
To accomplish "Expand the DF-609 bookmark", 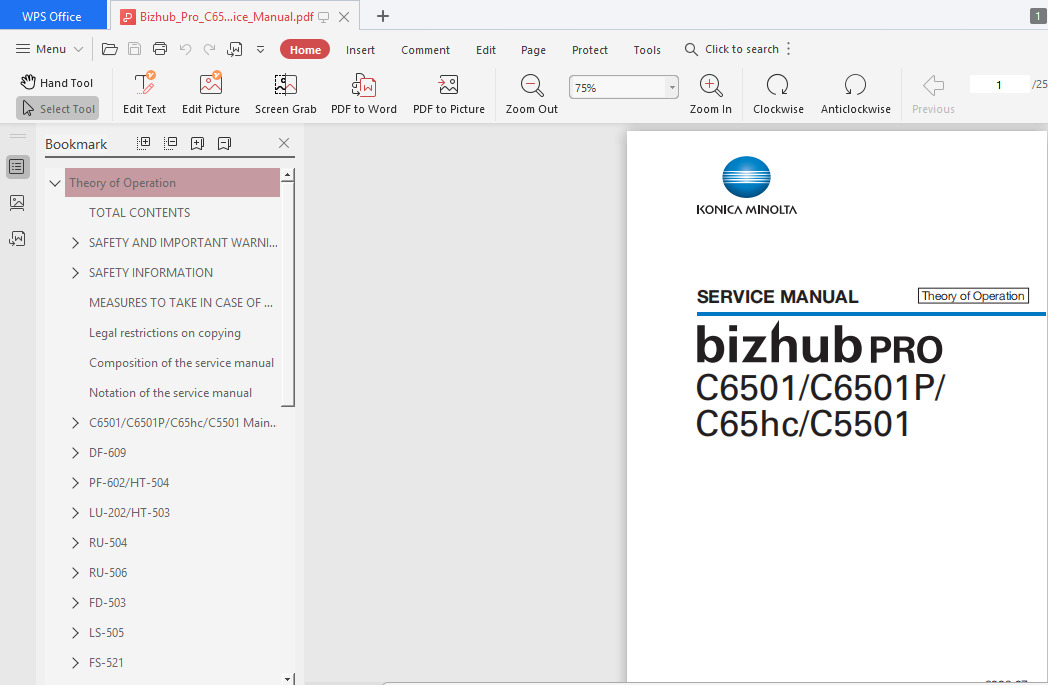I will coord(75,452).
